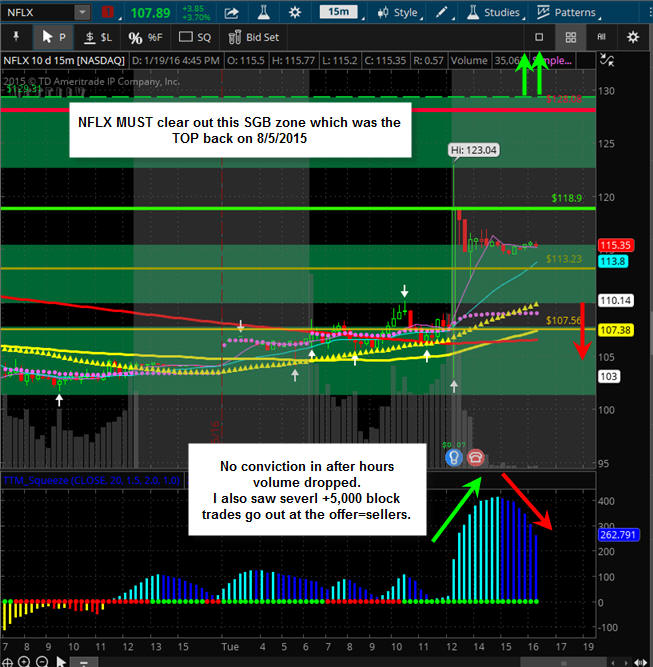653x667 pixels.
Task: Select the pointer cursor tool
Action: 51,37
